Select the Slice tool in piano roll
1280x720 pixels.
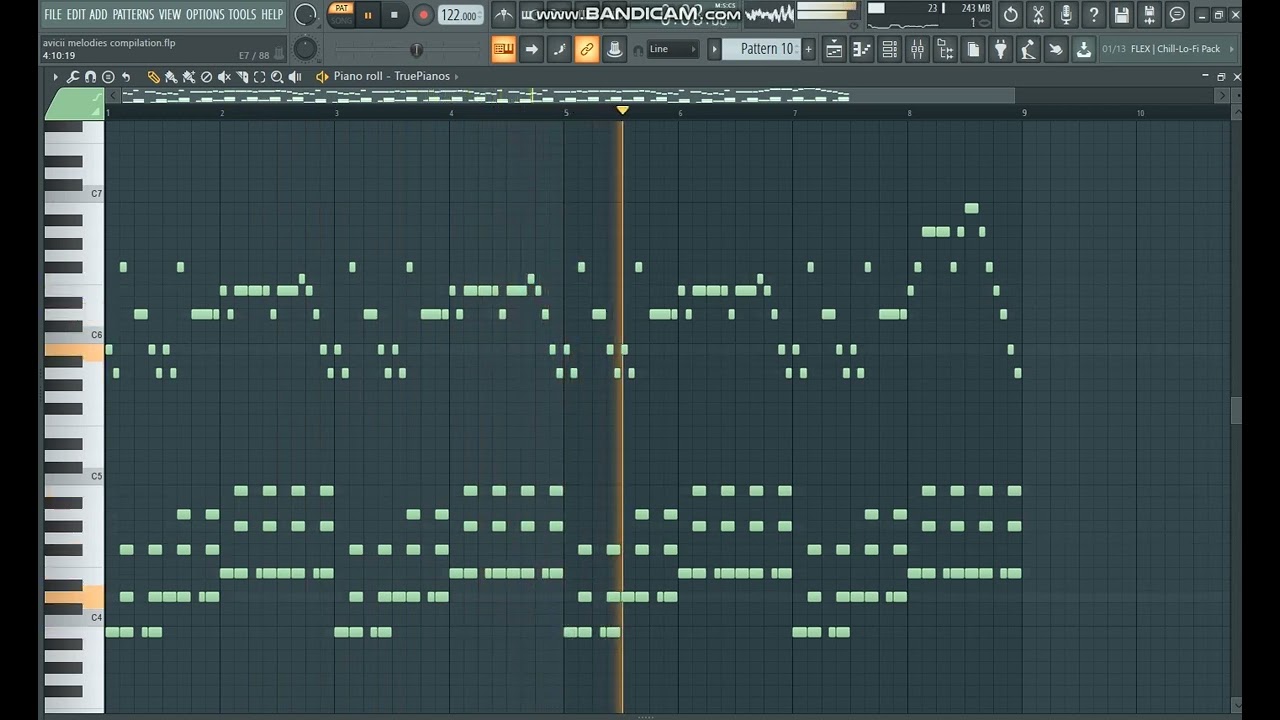point(242,77)
